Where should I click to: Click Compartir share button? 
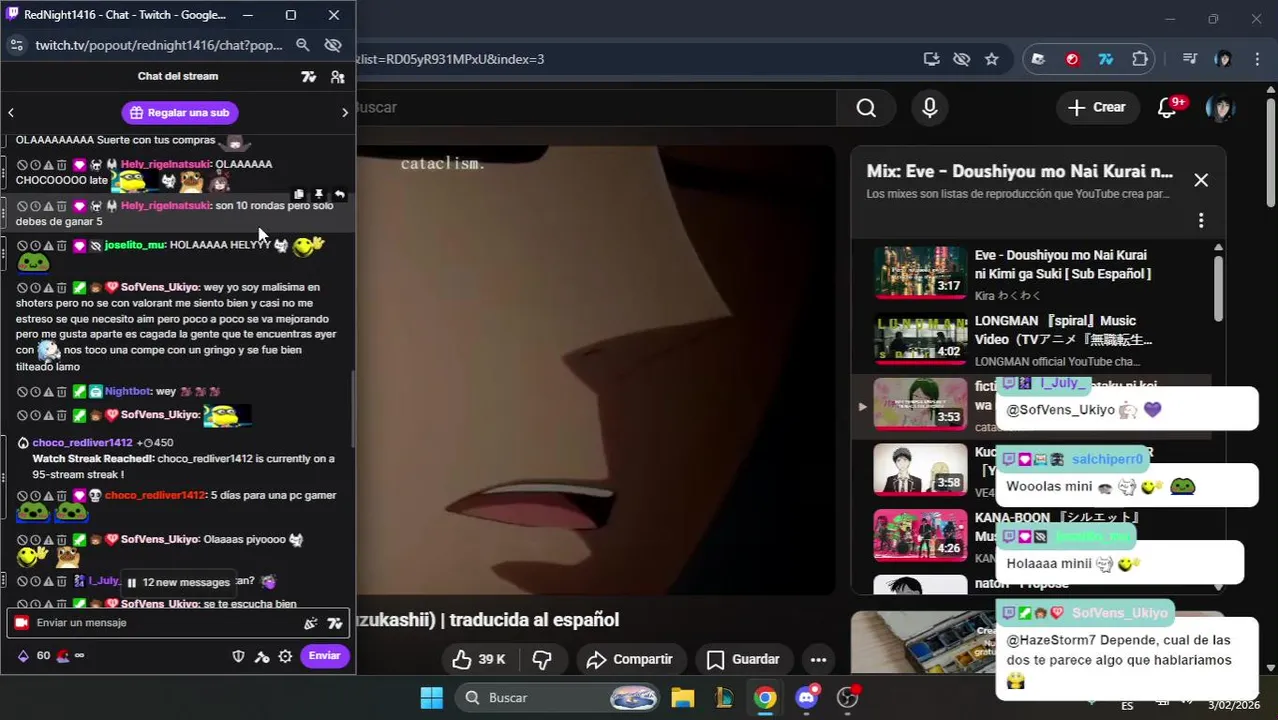point(629,659)
